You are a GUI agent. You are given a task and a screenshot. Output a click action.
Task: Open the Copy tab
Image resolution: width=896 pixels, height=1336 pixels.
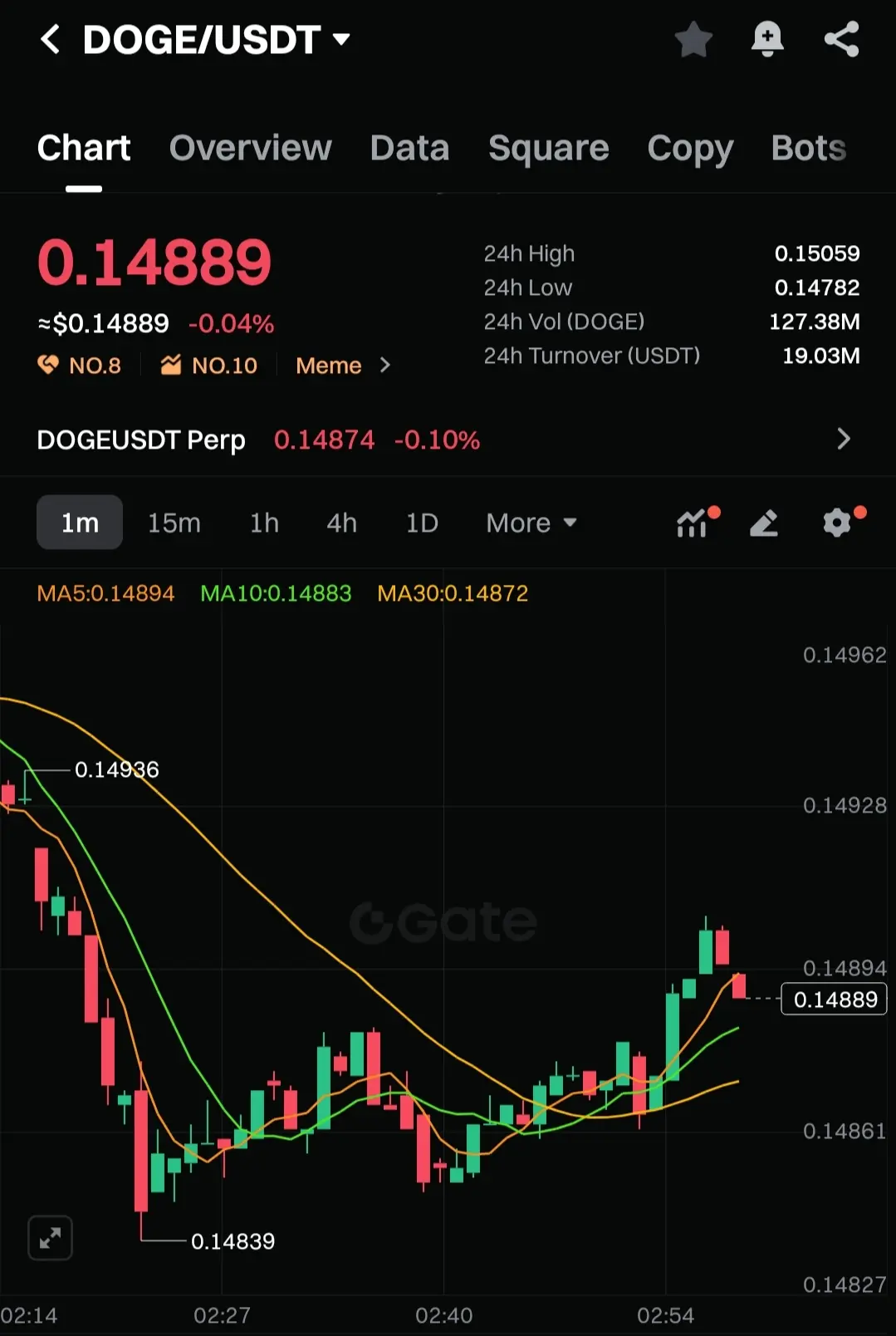click(690, 148)
